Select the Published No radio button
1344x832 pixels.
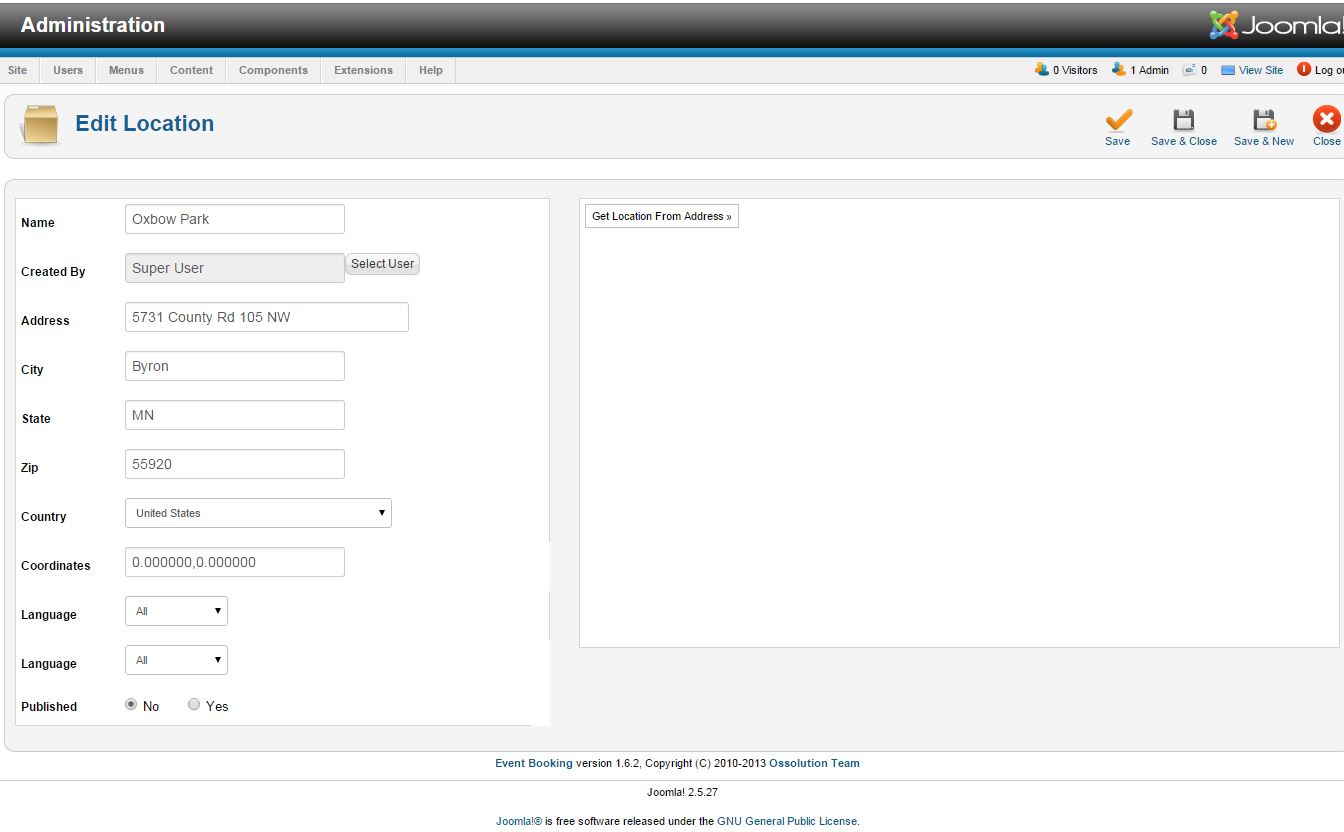pos(131,705)
